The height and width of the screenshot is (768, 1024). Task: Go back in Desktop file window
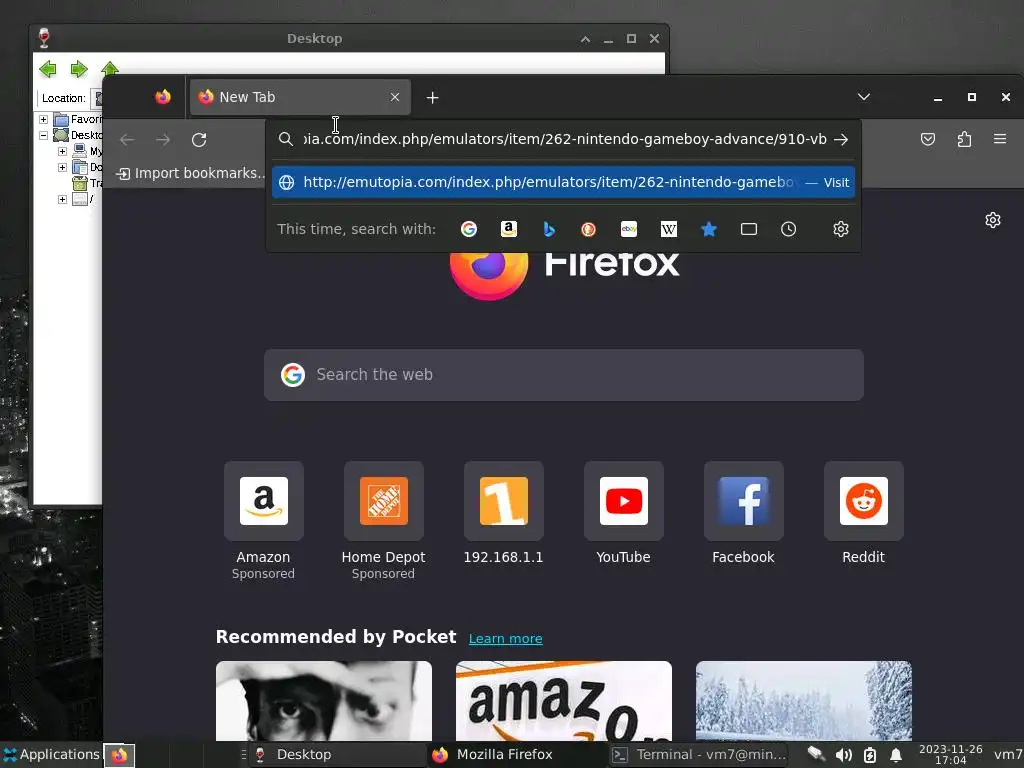[x=48, y=69]
